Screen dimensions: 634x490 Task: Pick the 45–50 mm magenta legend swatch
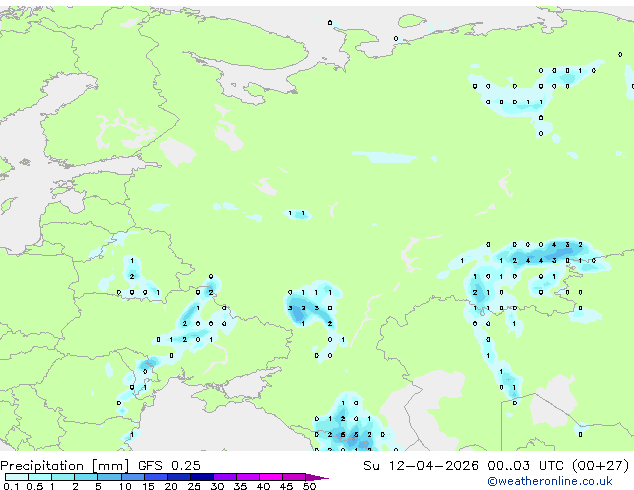click(x=294, y=477)
